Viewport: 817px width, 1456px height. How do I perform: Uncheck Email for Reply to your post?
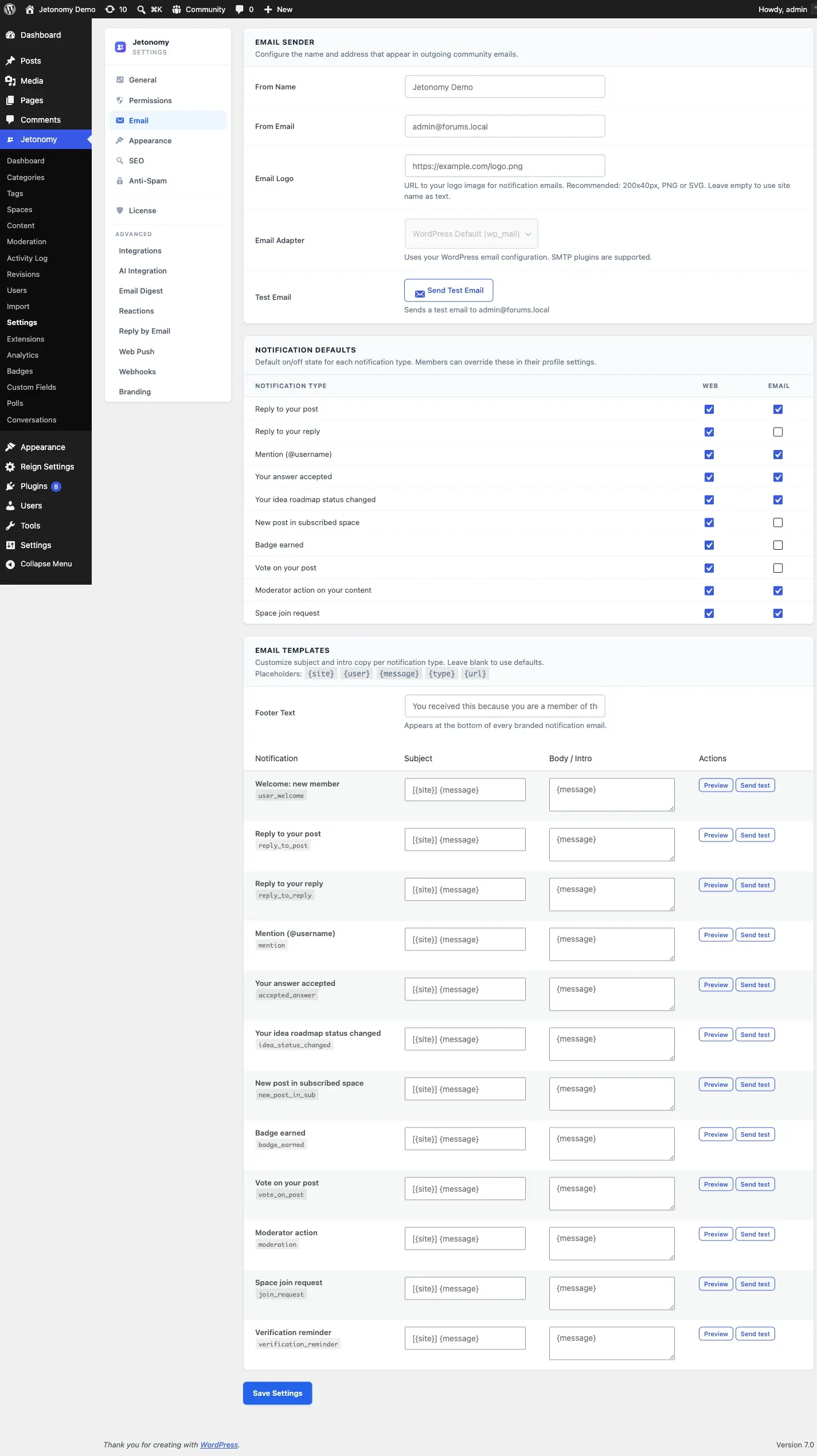(778, 409)
